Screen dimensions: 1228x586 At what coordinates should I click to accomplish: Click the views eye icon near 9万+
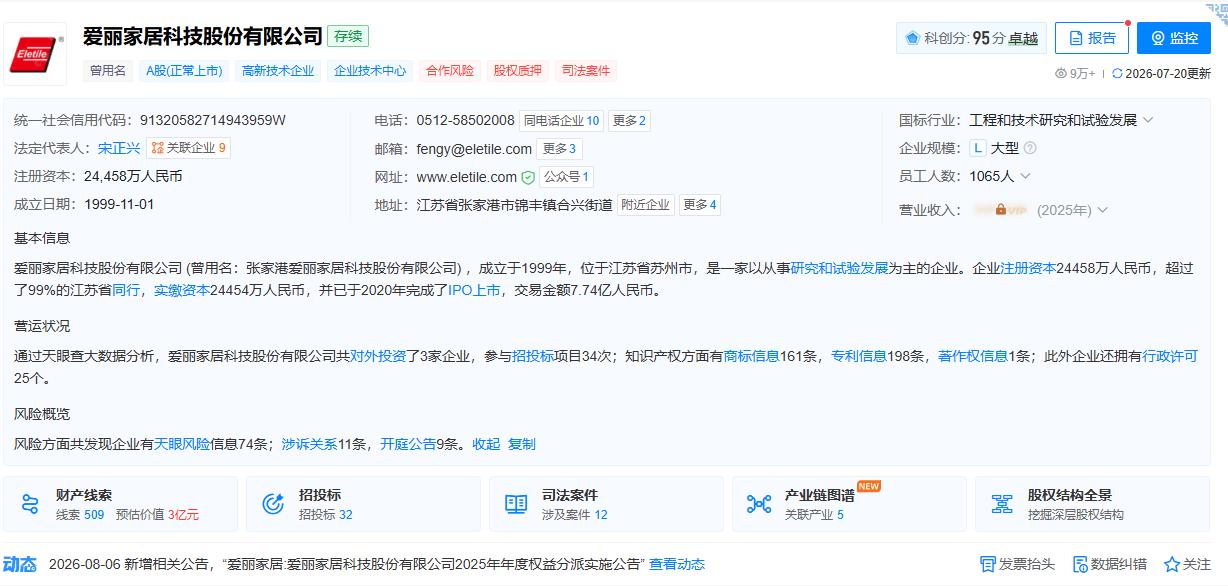click(x=1061, y=73)
